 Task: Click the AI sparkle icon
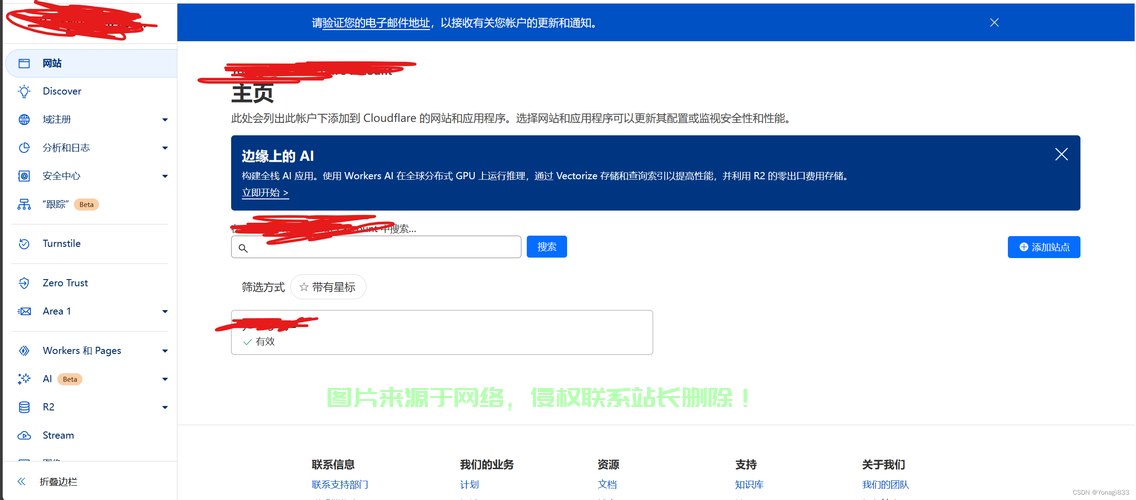24,379
